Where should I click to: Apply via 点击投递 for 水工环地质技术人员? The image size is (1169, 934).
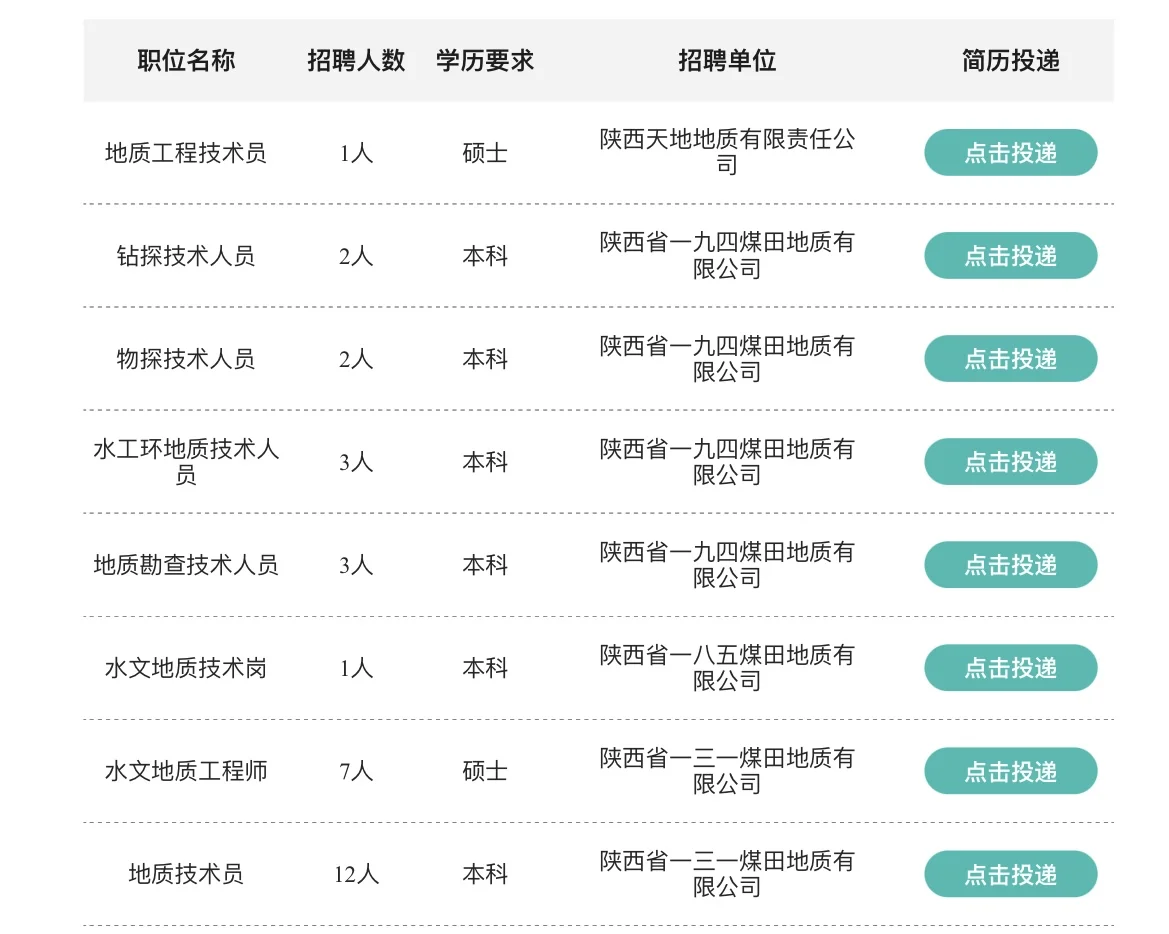tap(1010, 462)
